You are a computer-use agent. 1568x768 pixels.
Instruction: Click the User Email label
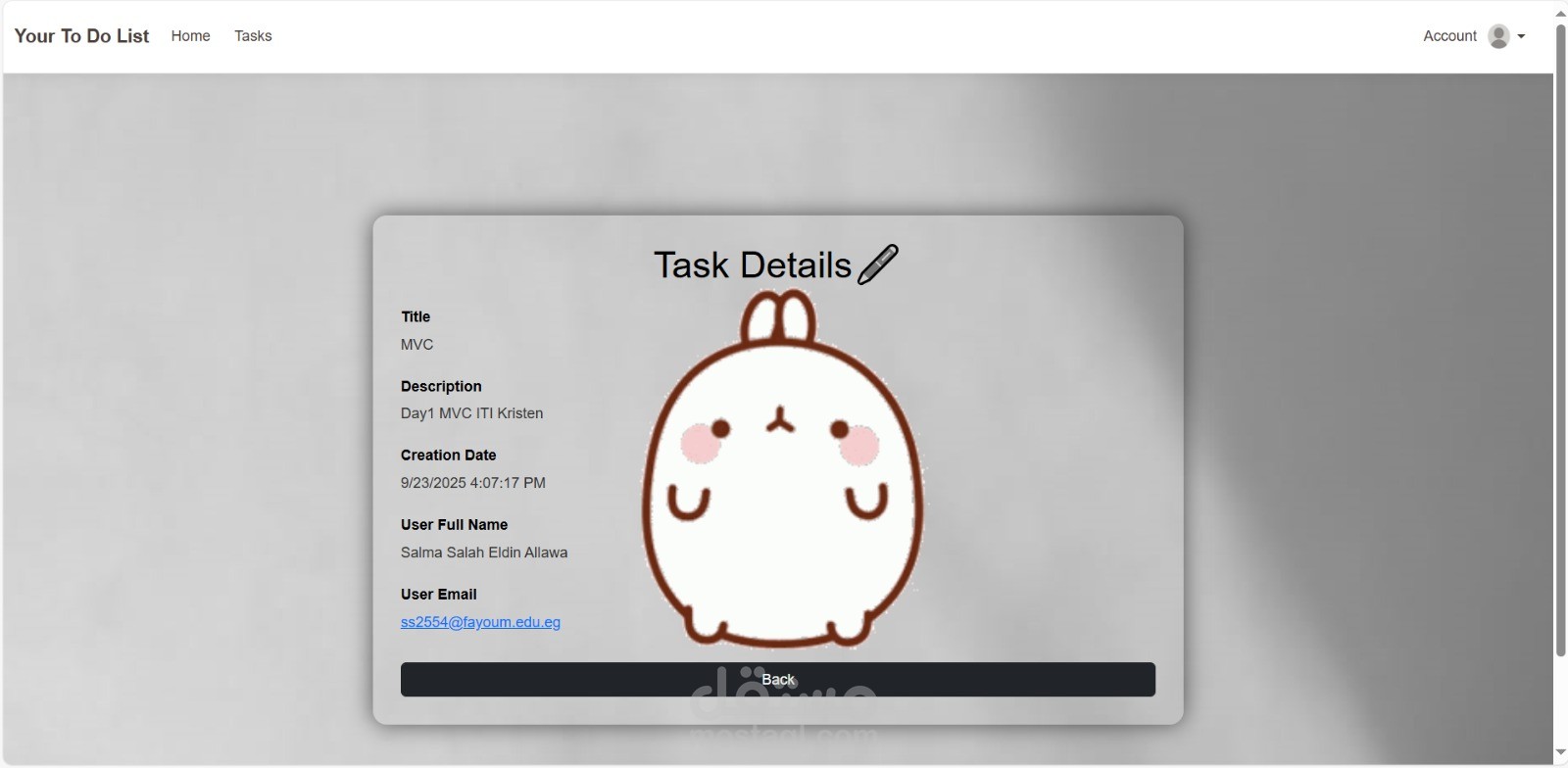[438, 595]
